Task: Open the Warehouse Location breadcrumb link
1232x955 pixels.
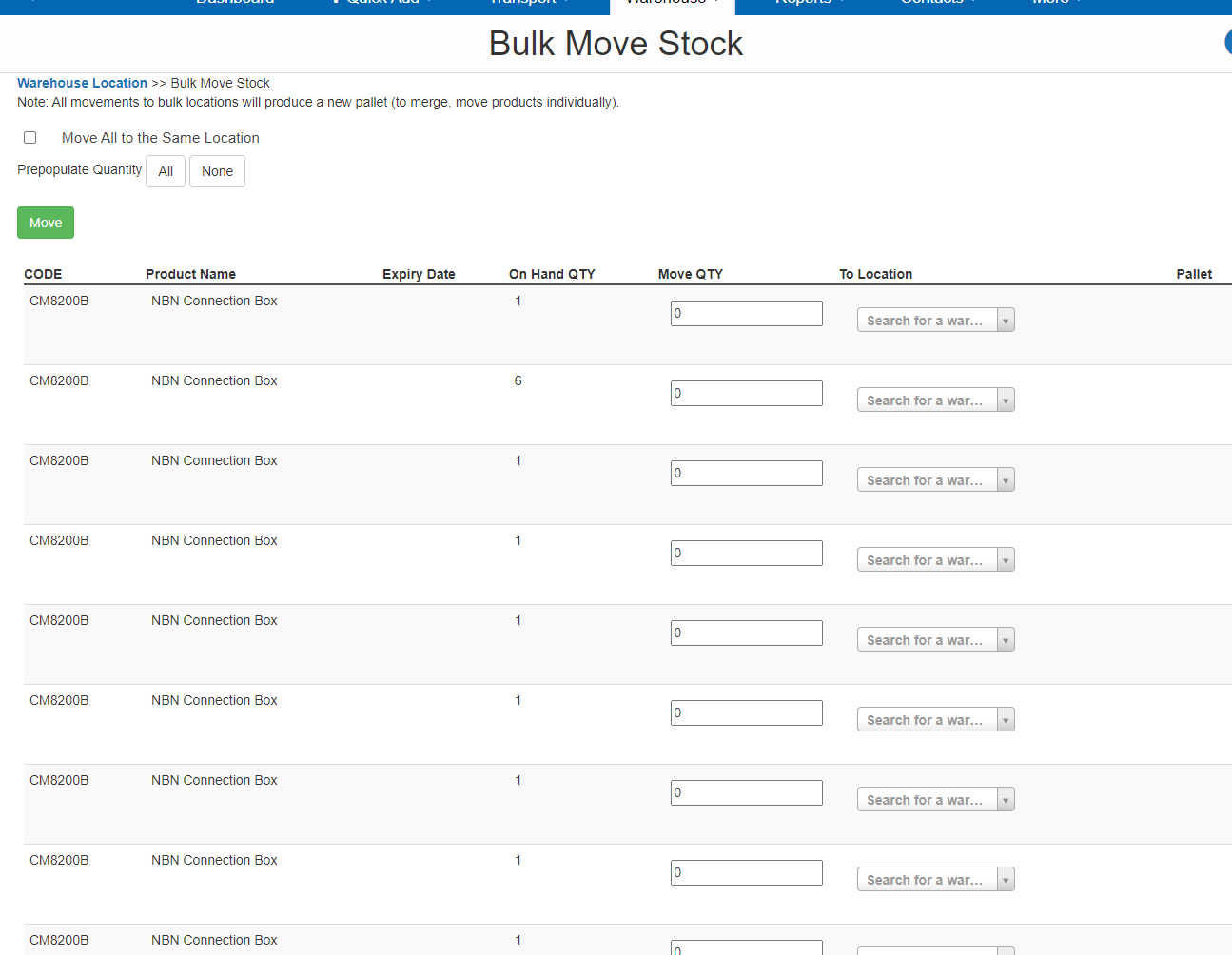Action: tap(82, 83)
